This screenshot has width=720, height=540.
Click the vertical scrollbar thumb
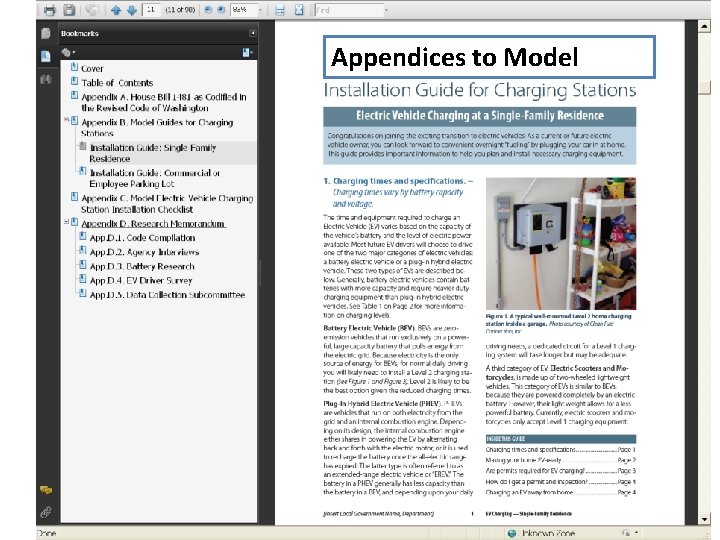pyautogui.click(x=704, y=87)
